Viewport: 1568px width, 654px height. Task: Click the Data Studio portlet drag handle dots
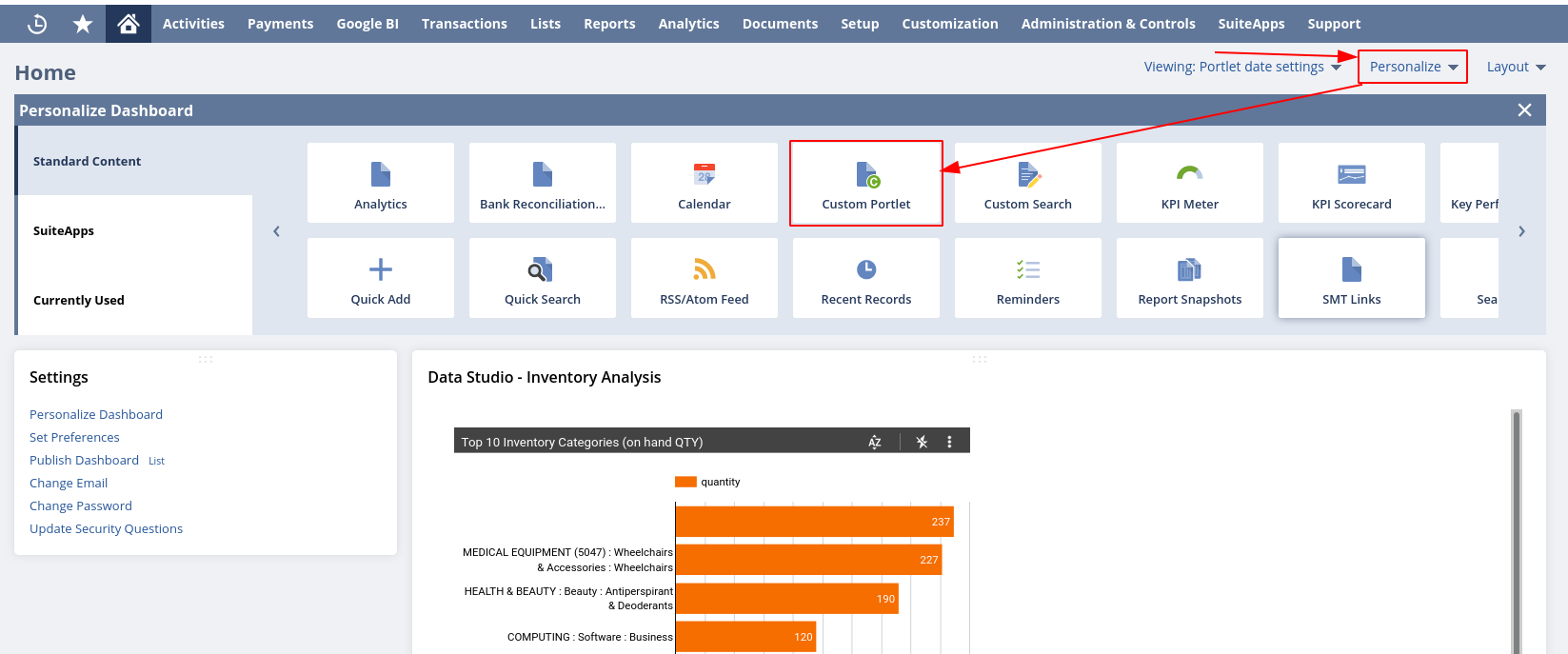(980, 359)
